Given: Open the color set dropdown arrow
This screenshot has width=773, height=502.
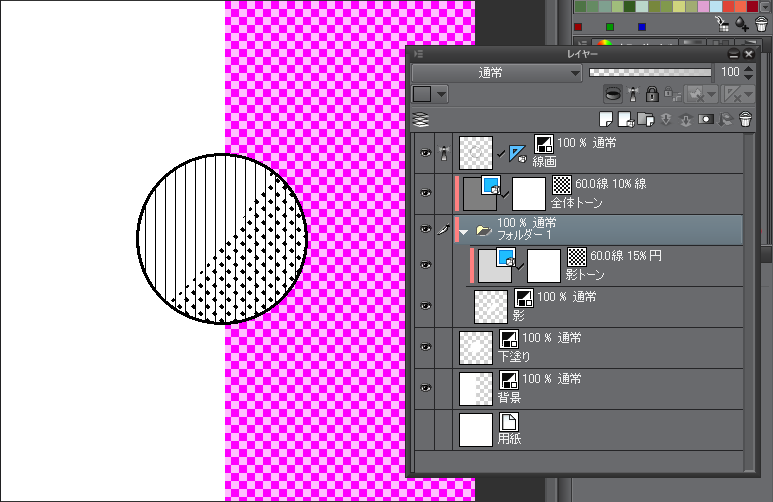Looking at the screenshot, I should [766, 6].
